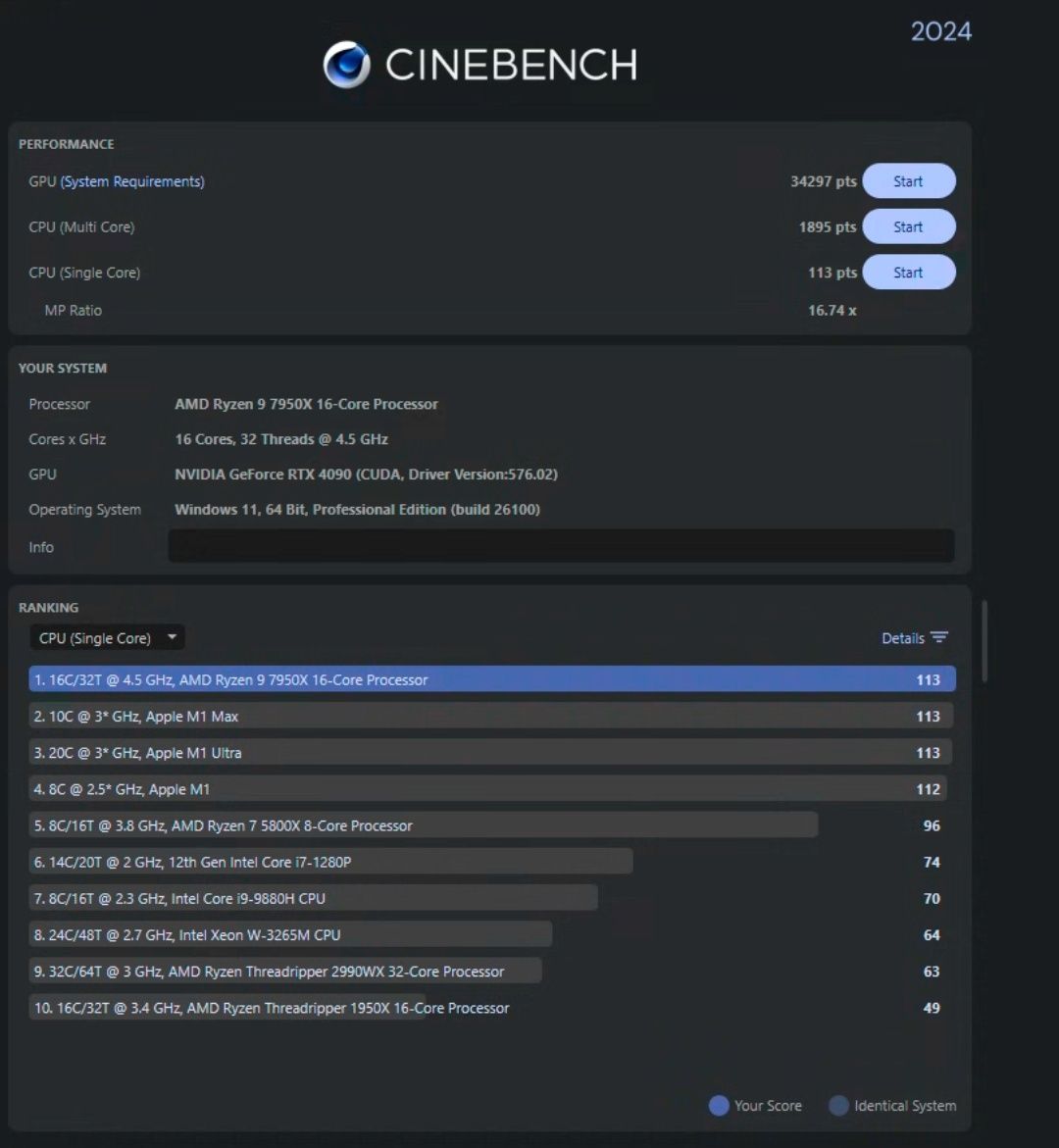Start the CPU Multi Core benchmark
This screenshot has height=1148, width=1059.
click(x=908, y=226)
